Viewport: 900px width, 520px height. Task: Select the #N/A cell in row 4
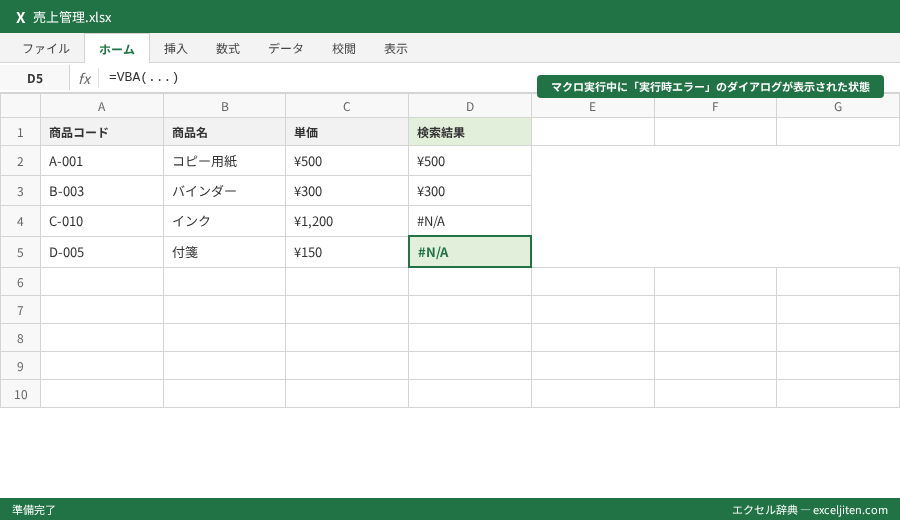pos(470,221)
